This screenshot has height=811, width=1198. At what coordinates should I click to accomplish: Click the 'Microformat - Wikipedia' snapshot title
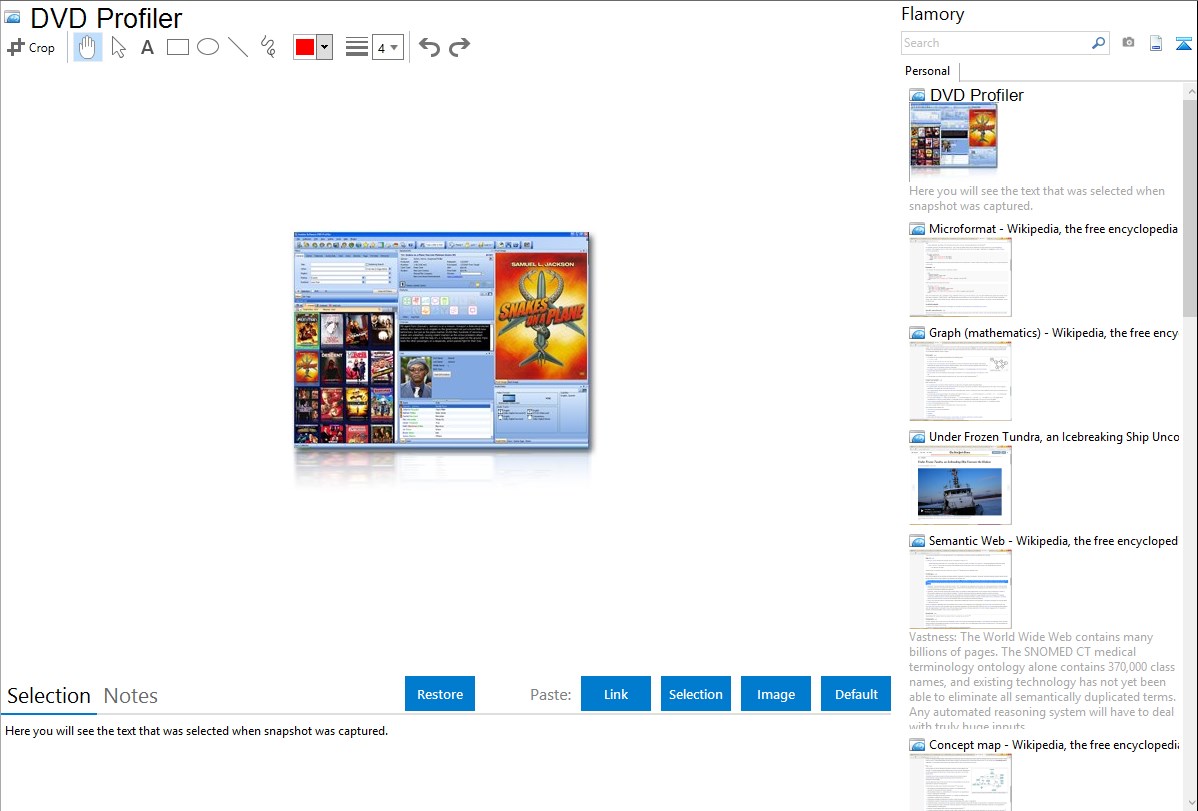(1053, 229)
